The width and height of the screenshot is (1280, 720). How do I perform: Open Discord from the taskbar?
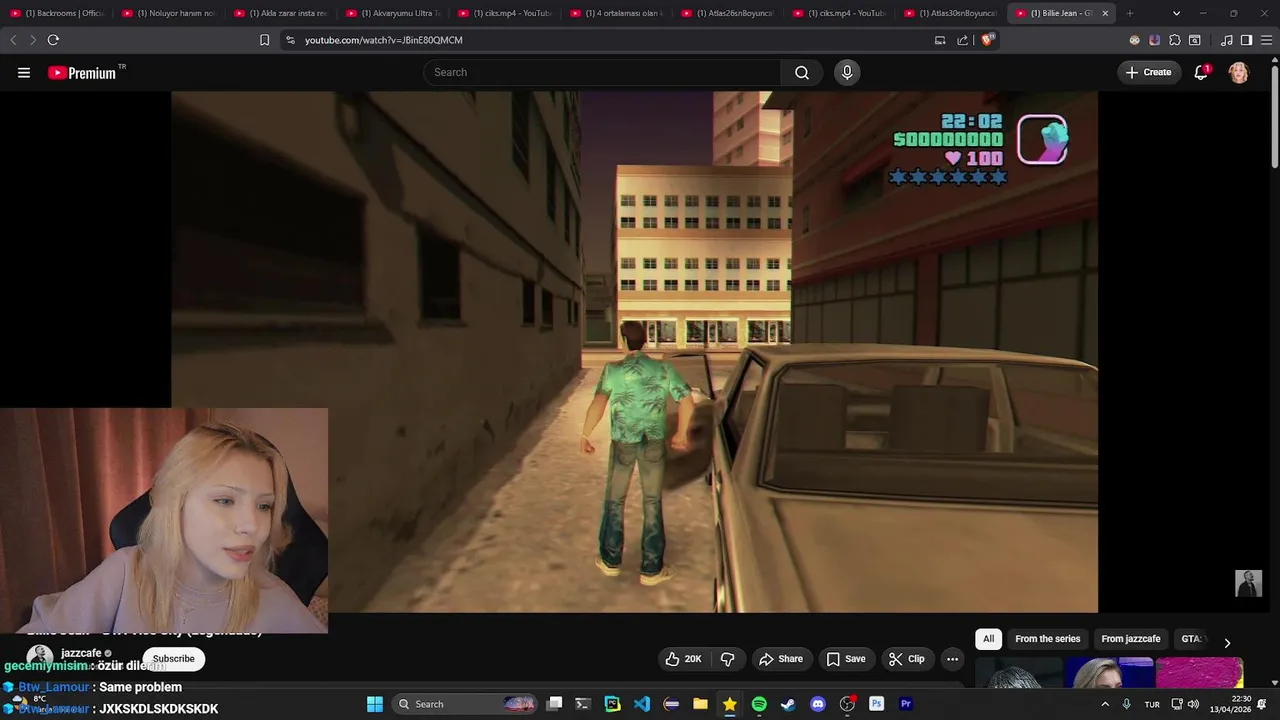818,704
